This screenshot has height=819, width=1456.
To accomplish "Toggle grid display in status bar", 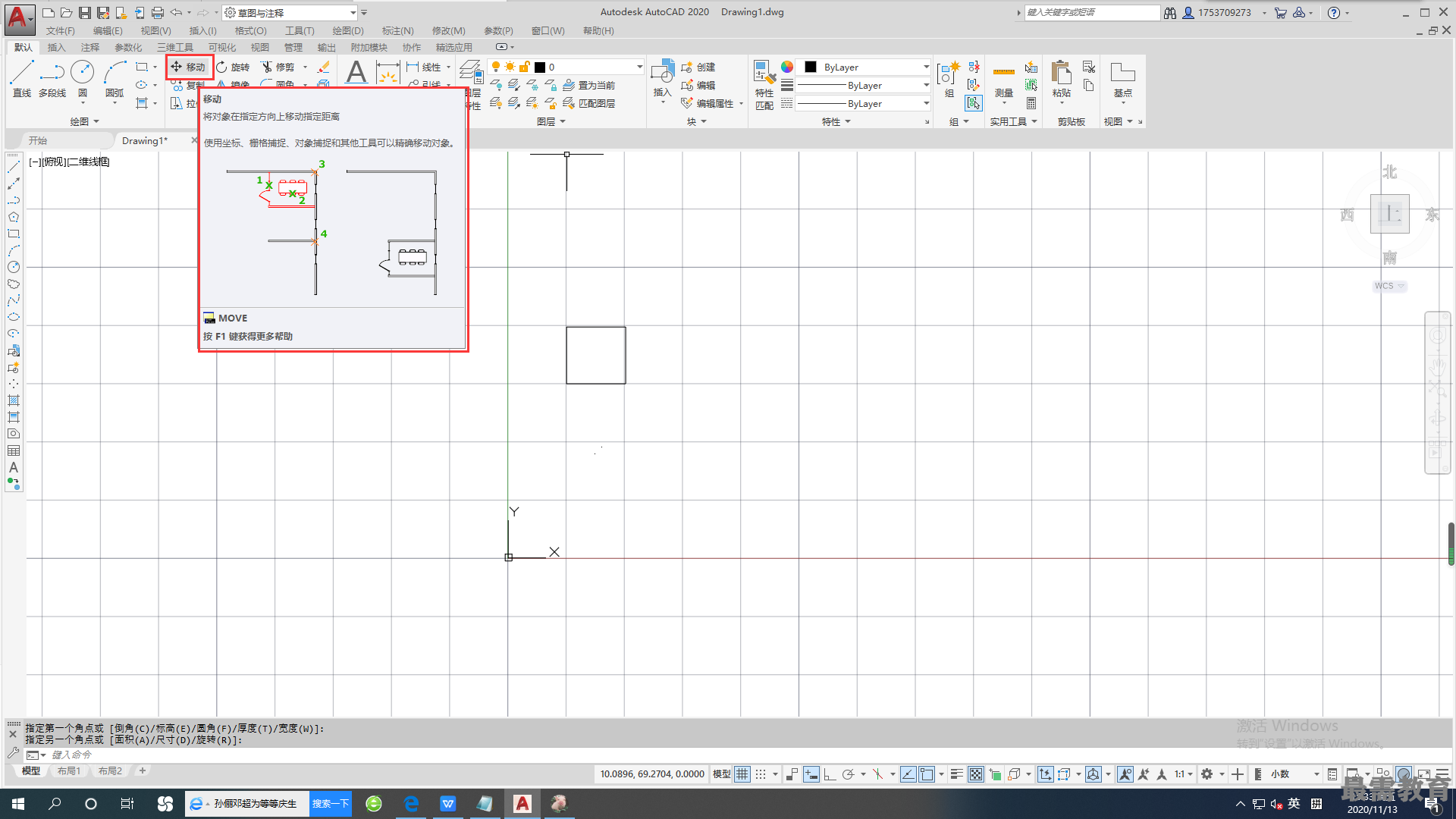I will pos(742,774).
